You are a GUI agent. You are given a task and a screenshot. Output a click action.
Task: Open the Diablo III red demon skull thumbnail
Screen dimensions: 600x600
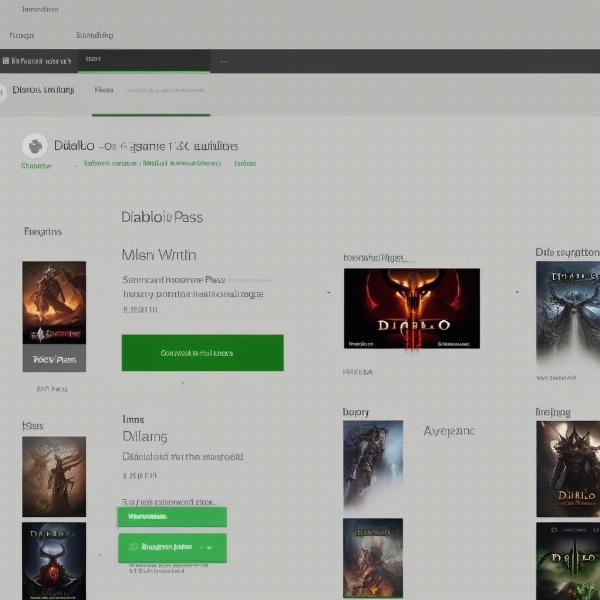412,308
